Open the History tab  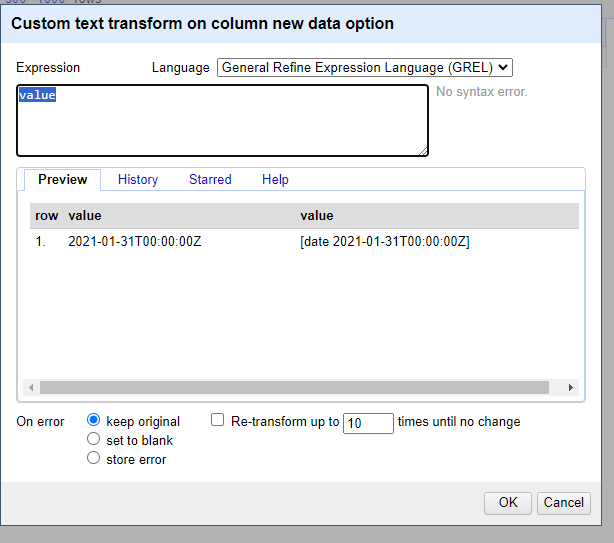point(138,180)
